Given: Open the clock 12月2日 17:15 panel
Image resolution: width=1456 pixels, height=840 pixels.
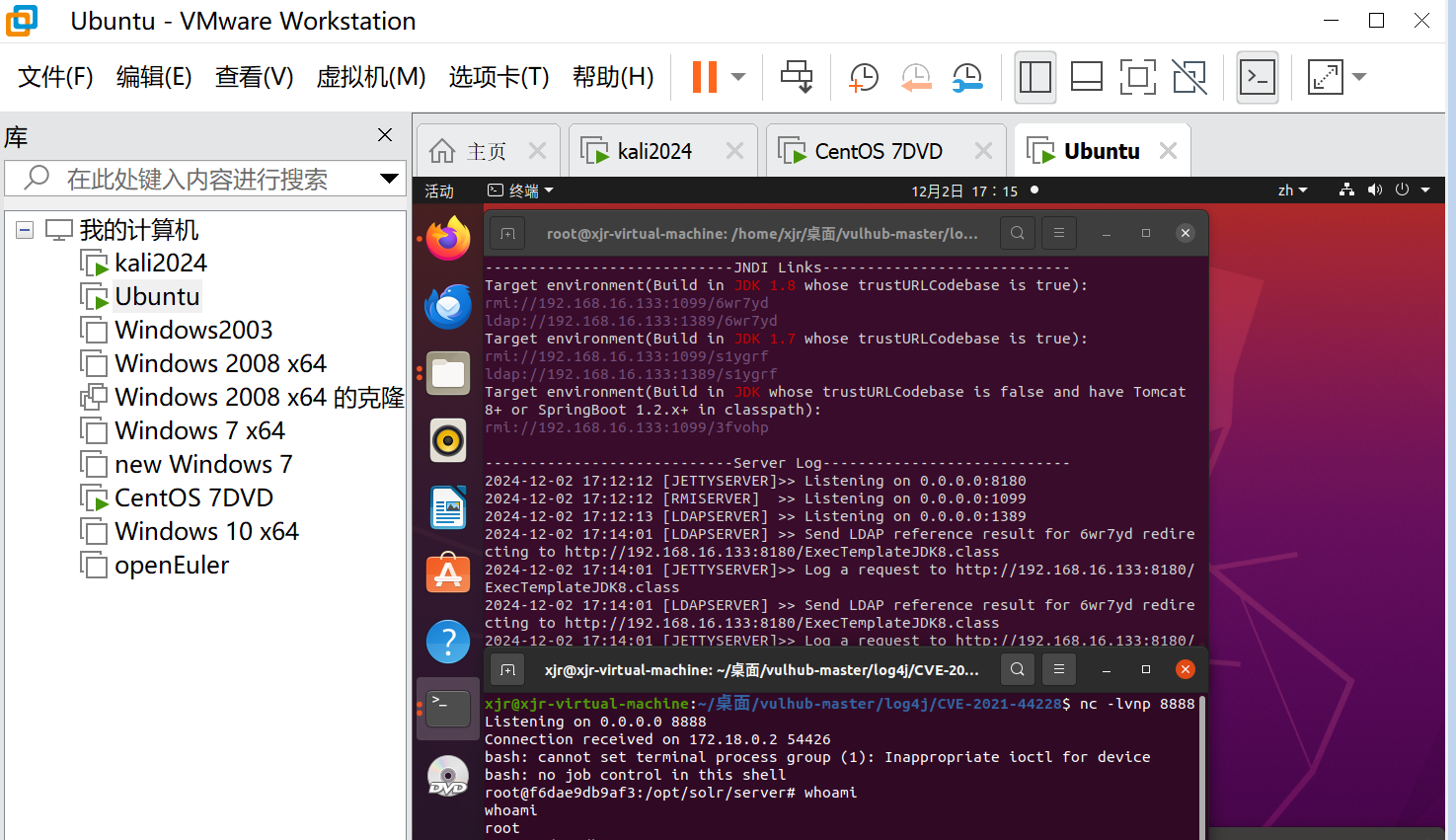Looking at the screenshot, I should [x=964, y=191].
